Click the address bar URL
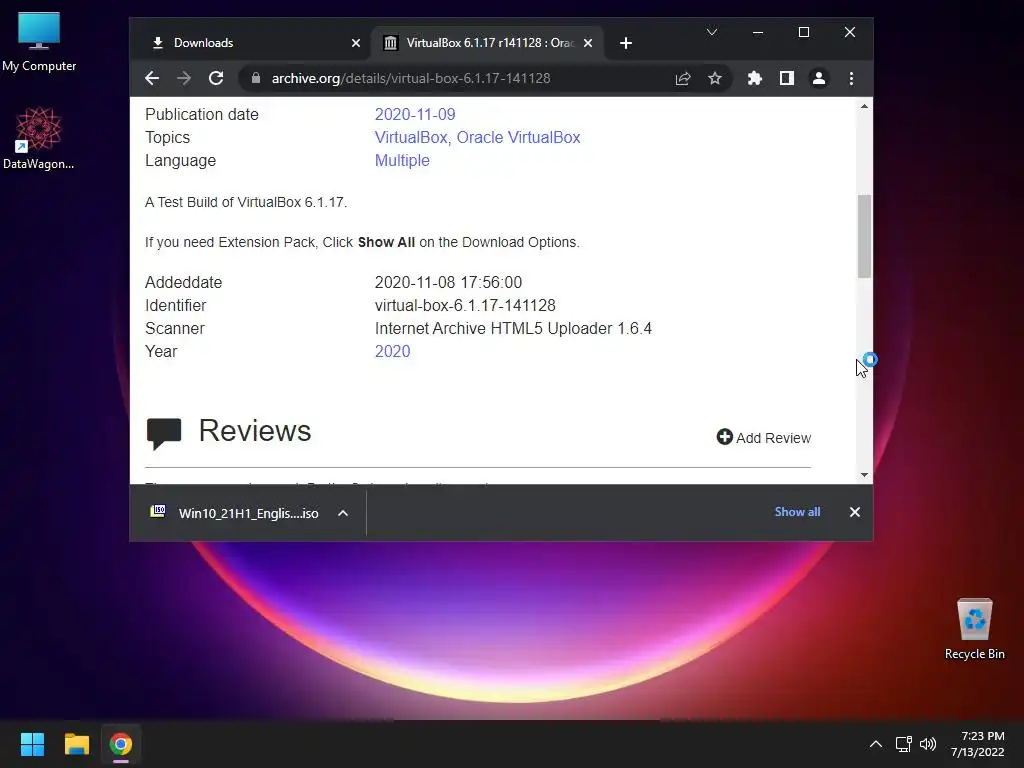 pyautogui.click(x=411, y=78)
